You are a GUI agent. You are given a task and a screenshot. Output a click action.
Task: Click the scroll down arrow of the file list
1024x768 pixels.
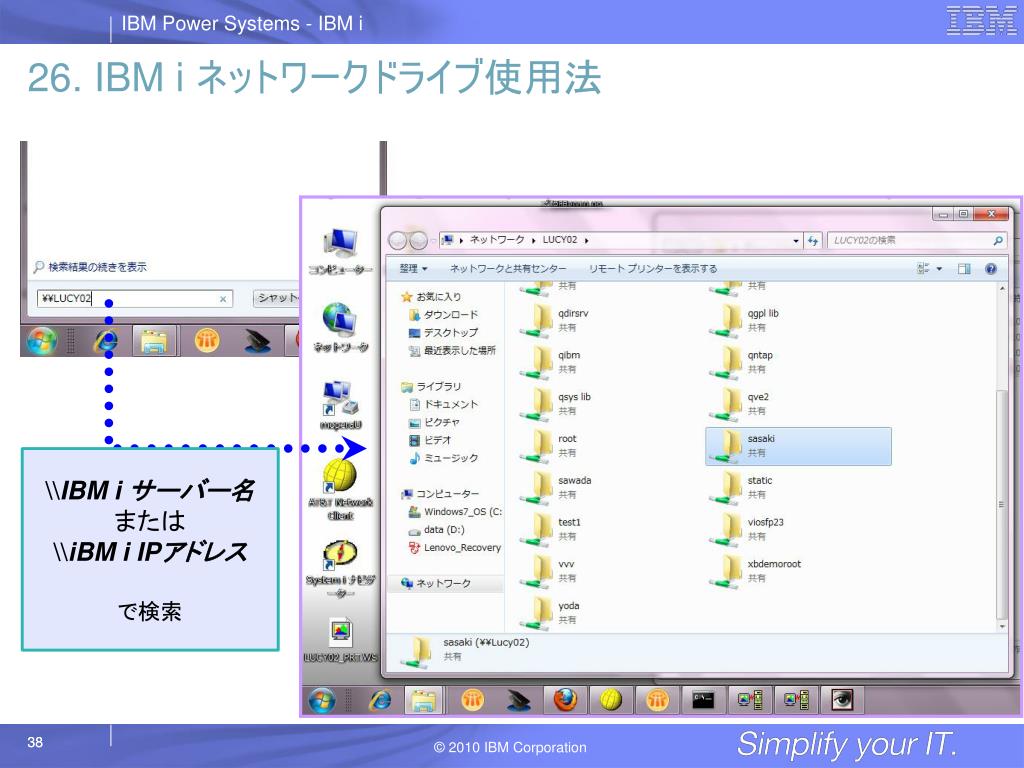1002,626
